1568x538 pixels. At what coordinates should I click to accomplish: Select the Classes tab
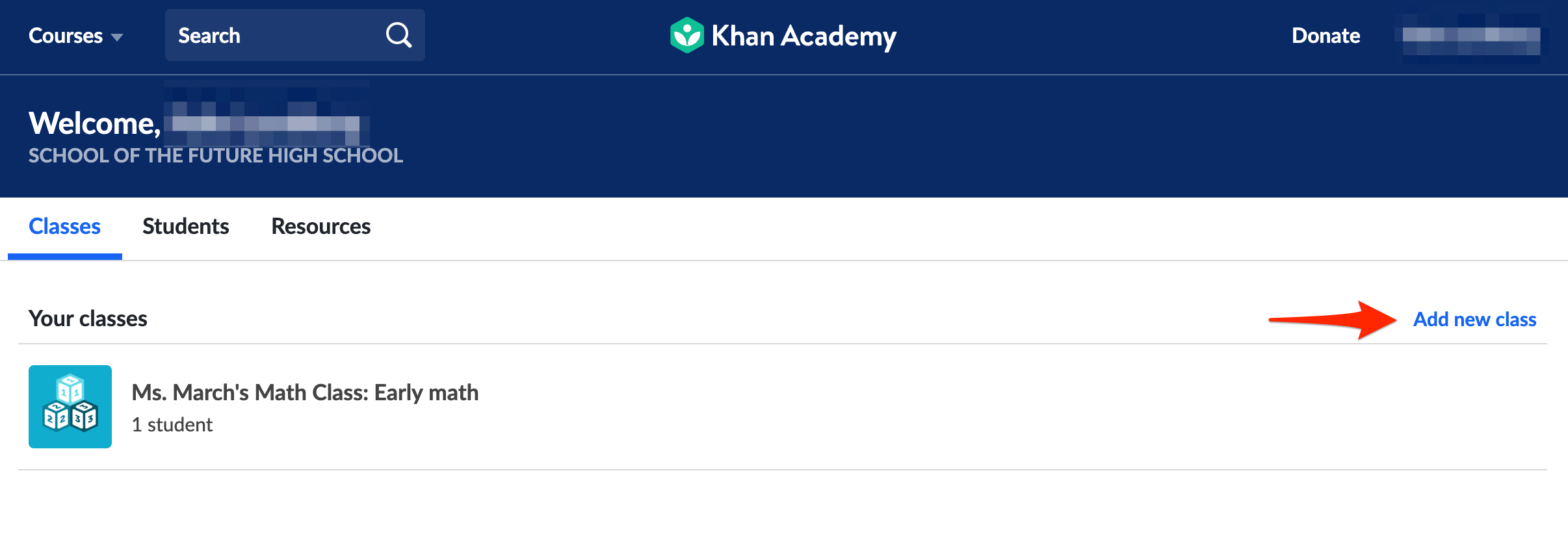tap(64, 226)
